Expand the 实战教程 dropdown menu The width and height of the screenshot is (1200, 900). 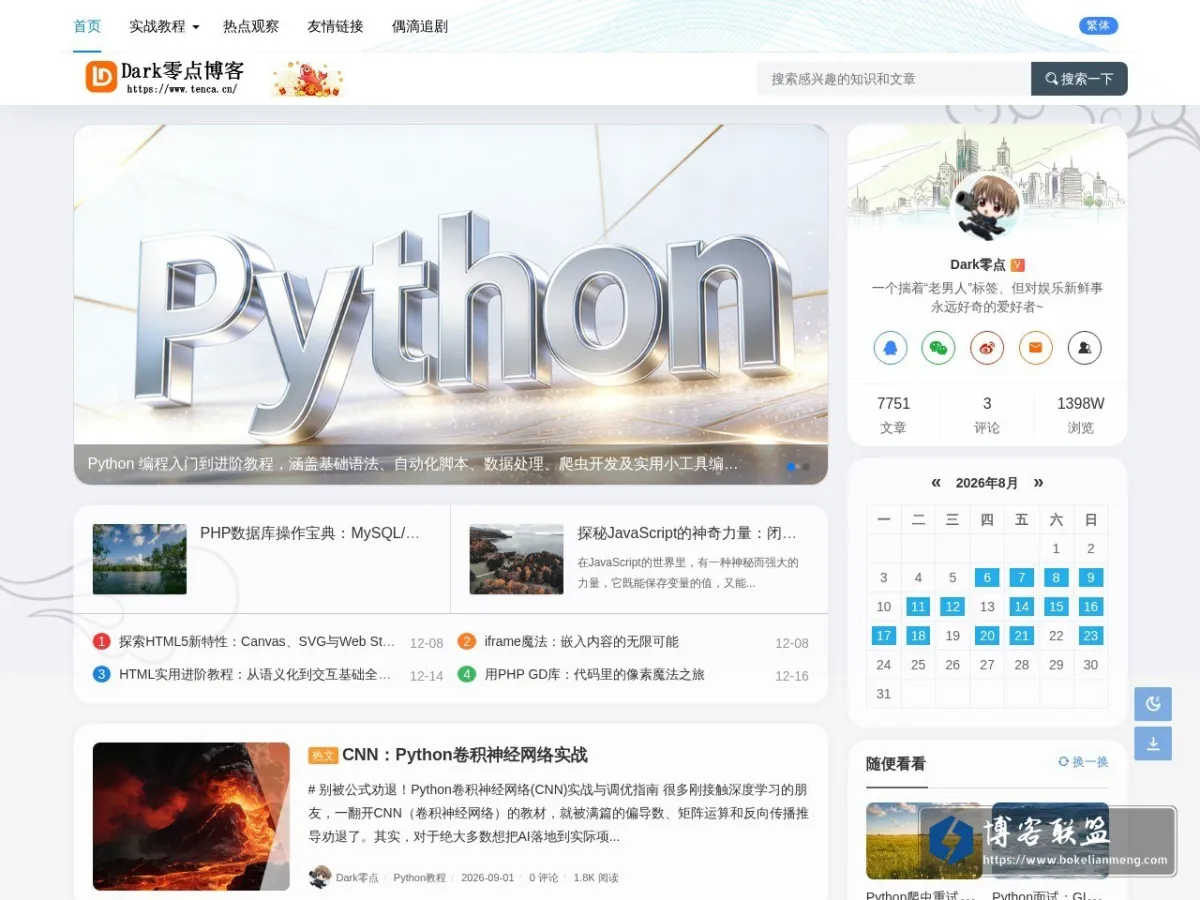(164, 27)
